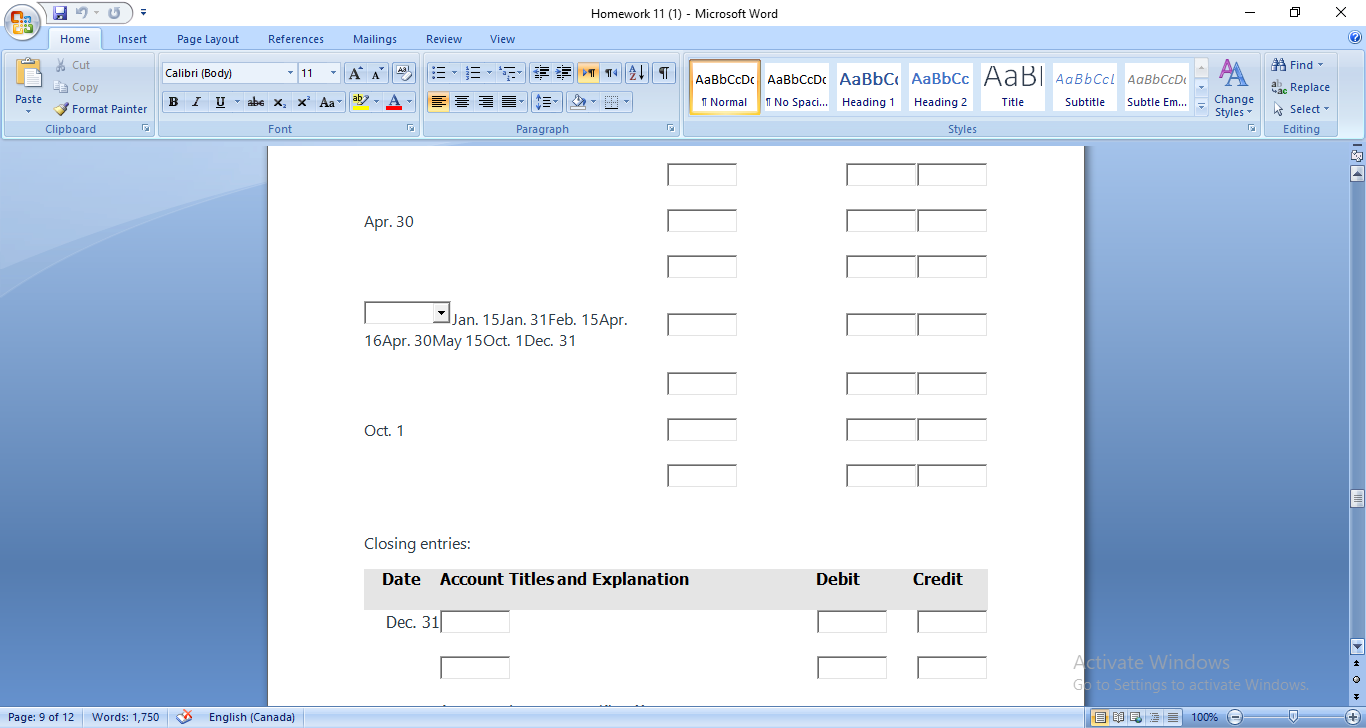Apply the Title style
The width and height of the screenshot is (1366, 728).
(1012, 87)
